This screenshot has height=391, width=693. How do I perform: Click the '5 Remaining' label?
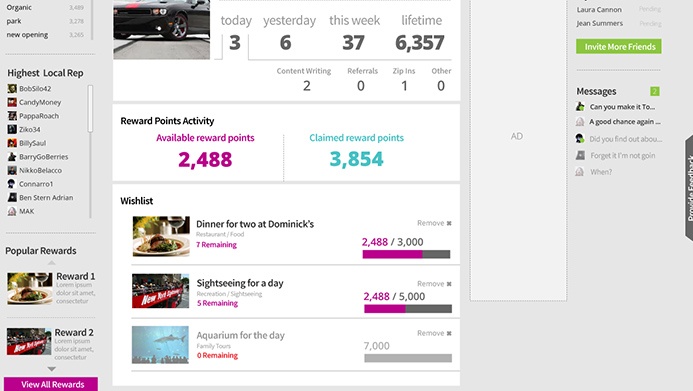click(x=217, y=303)
